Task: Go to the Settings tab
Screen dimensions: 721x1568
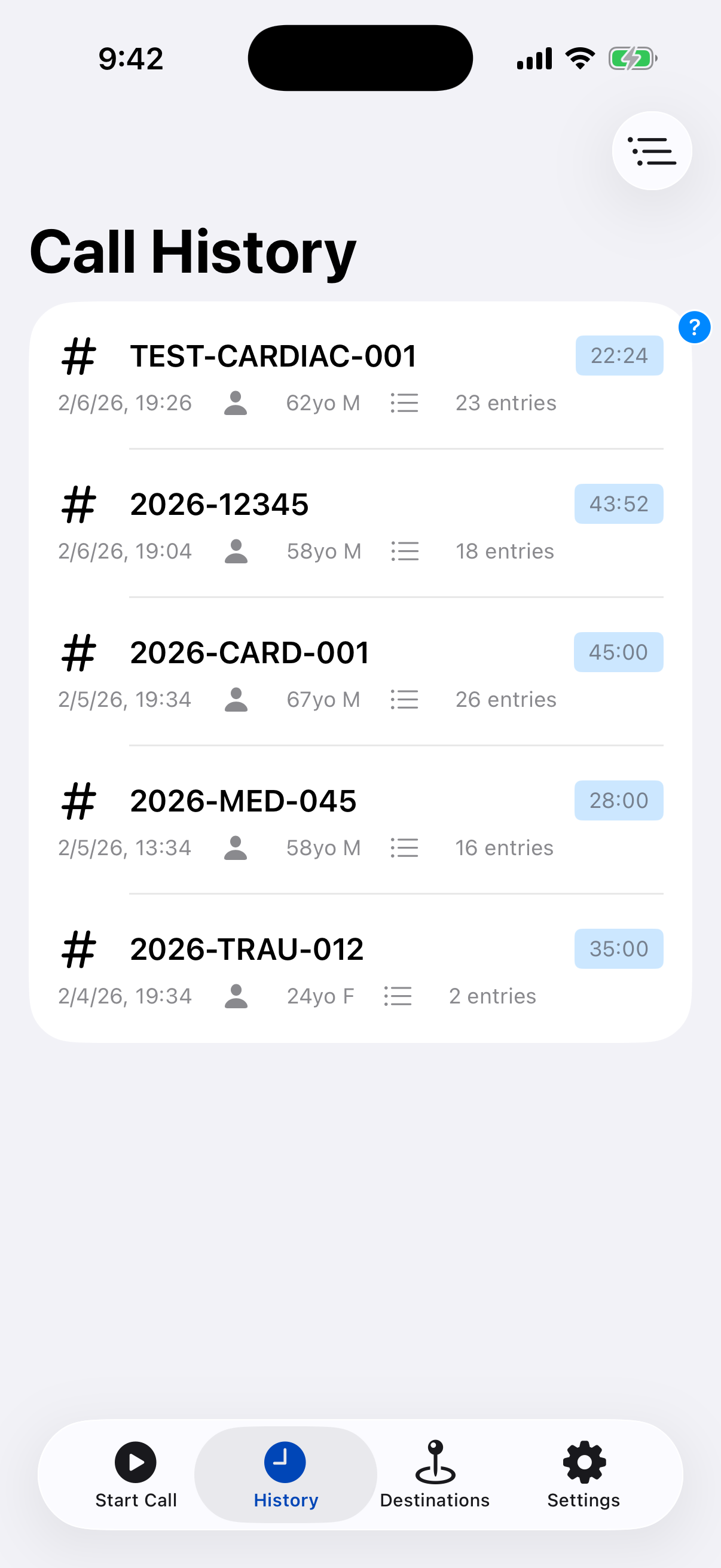Action: coord(583,1474)
